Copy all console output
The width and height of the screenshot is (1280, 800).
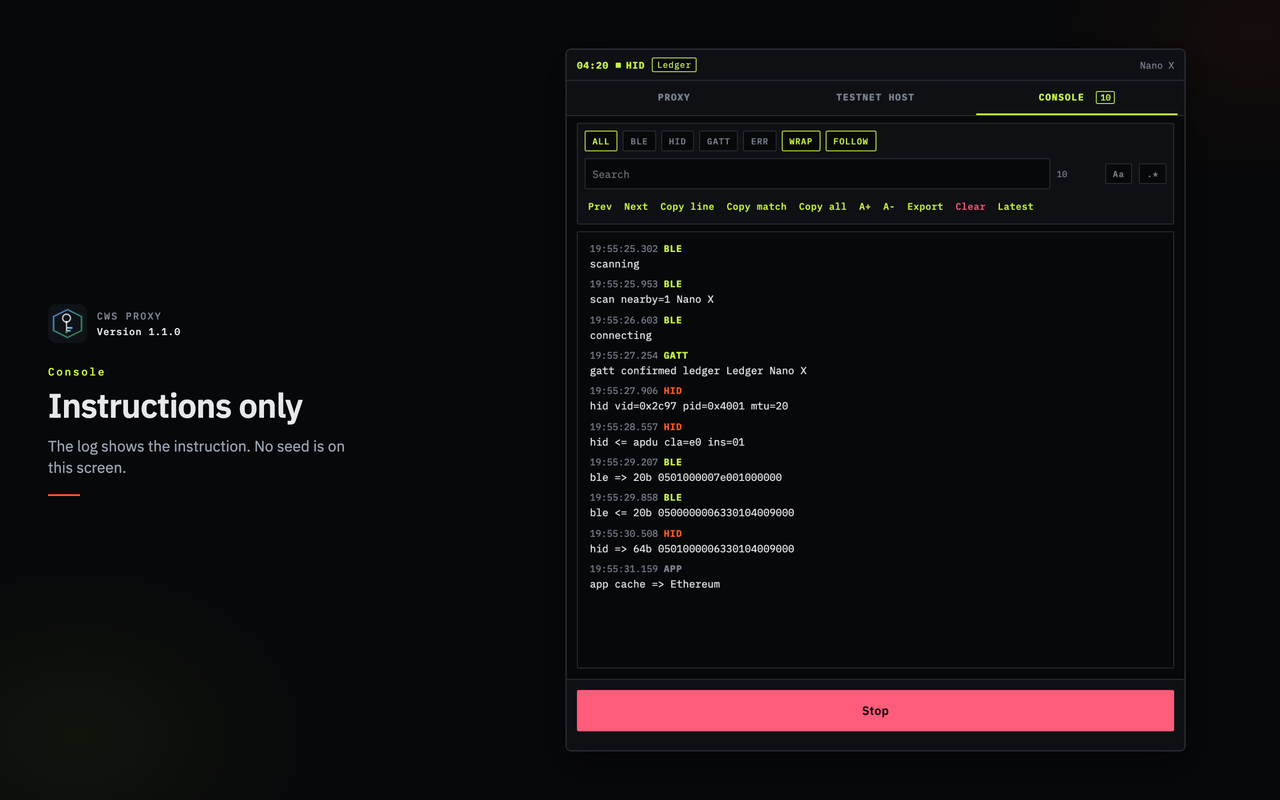(823, 207)
